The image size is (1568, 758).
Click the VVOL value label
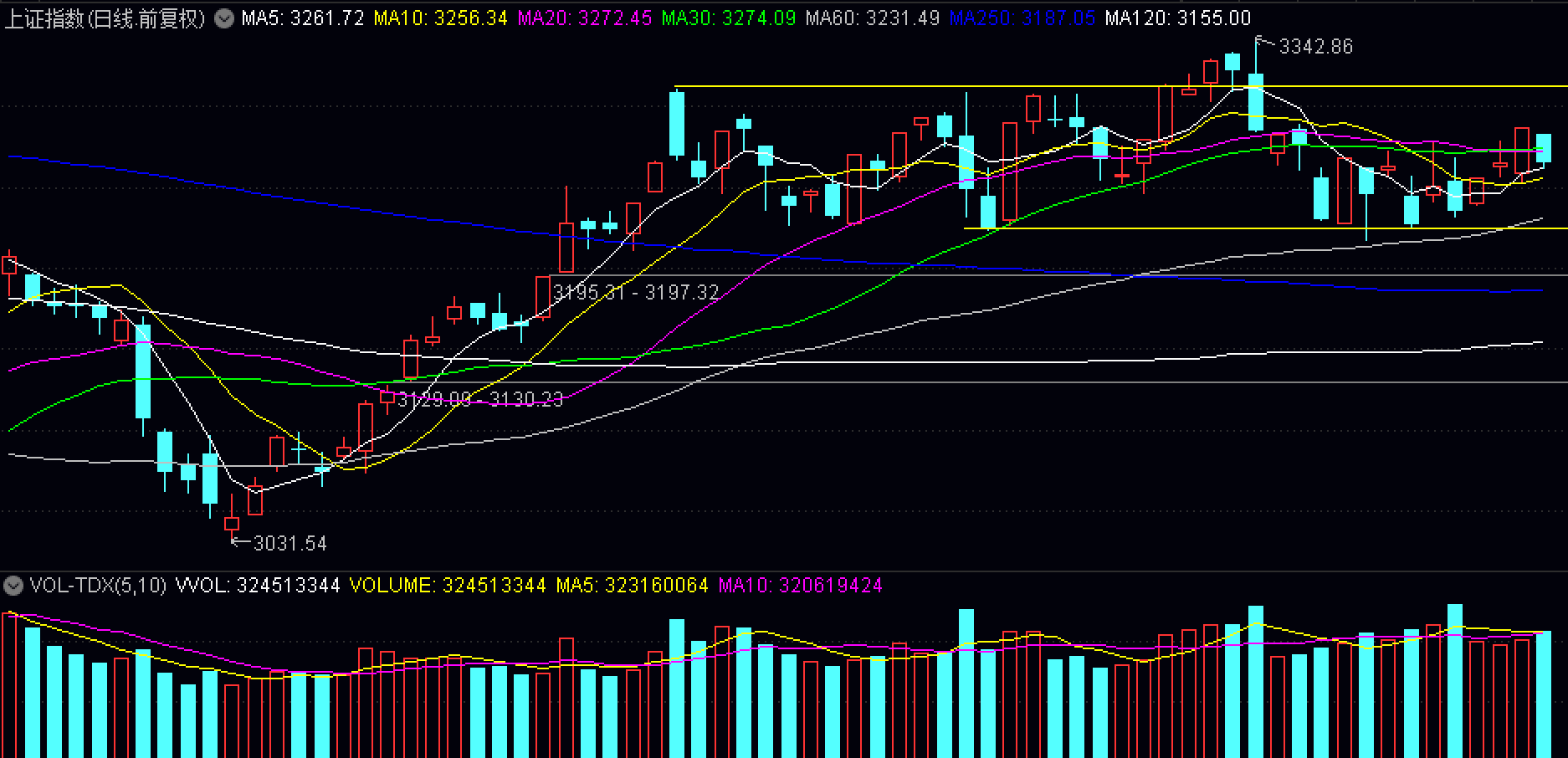point(258,586)
